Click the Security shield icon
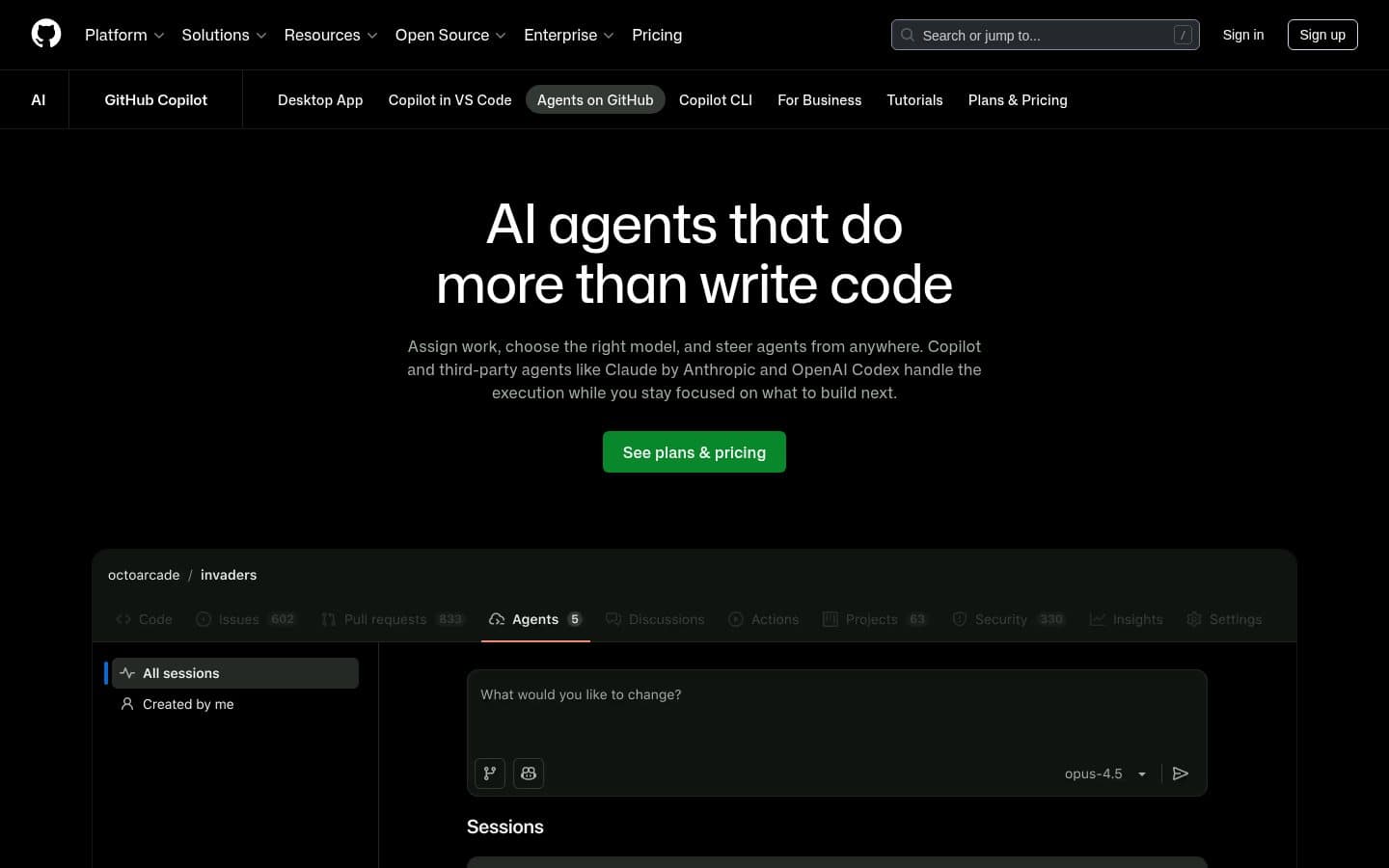 pos(960,619)
